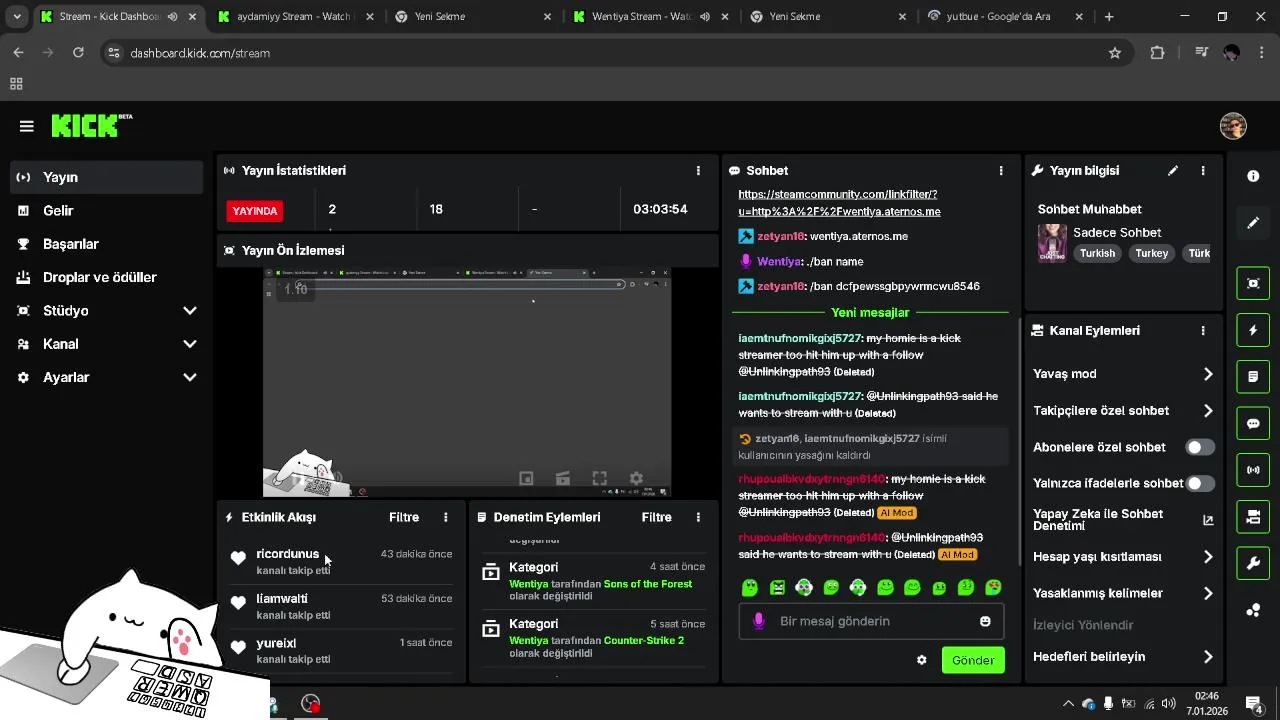Edit stream info with Yayın bilgisi pencil
The image size is (1280, 720).
(1173, 171)
